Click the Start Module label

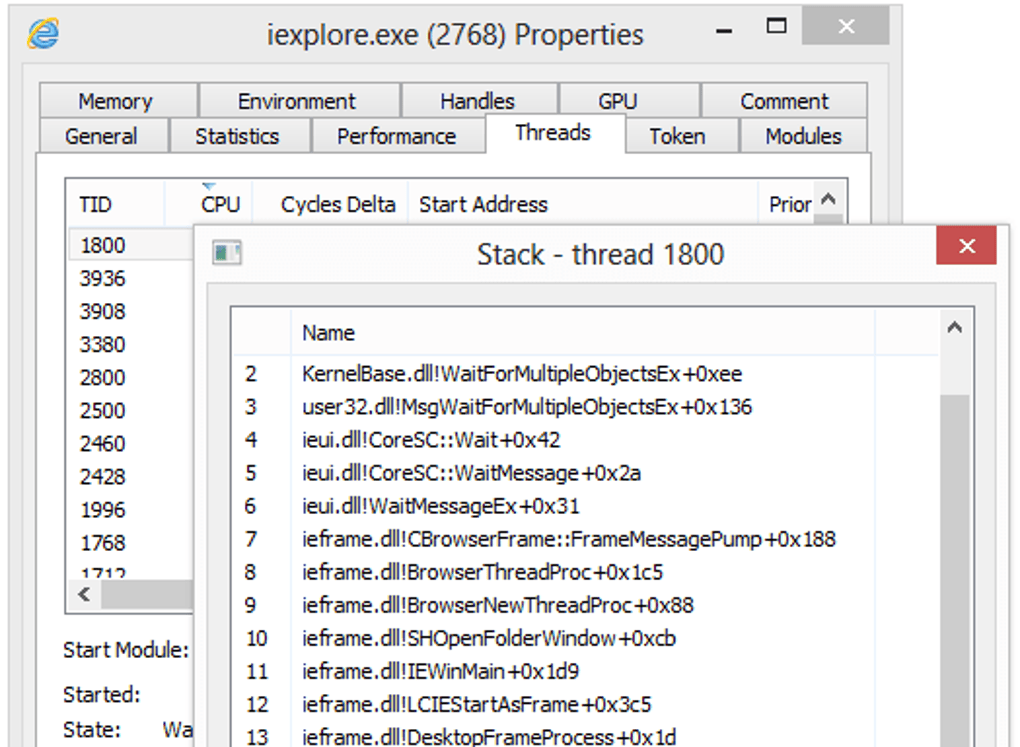(x=126, y=649)
